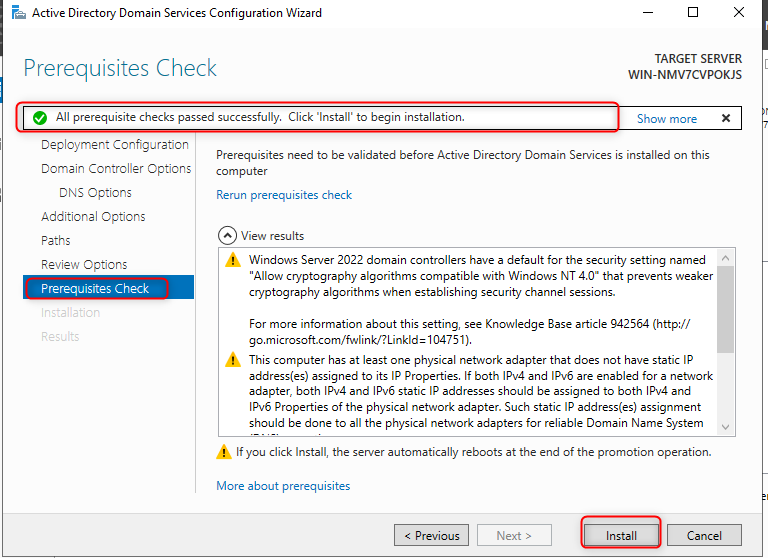
Task: Click the Cancel button
Action: click(704, 535)
